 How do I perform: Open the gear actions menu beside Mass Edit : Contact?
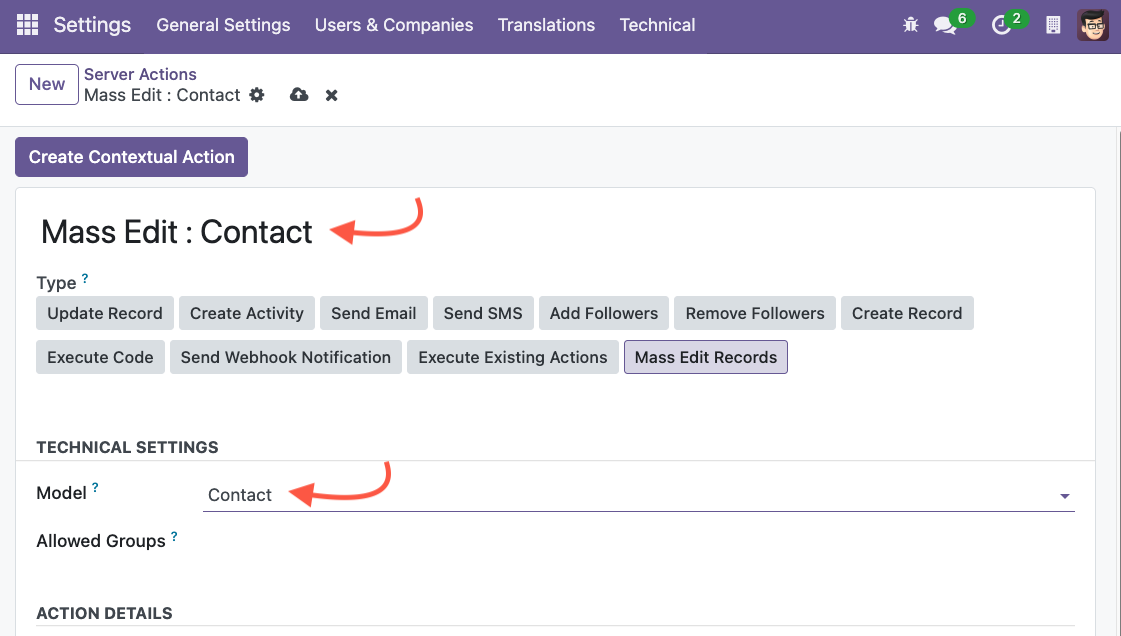(257, 95)
